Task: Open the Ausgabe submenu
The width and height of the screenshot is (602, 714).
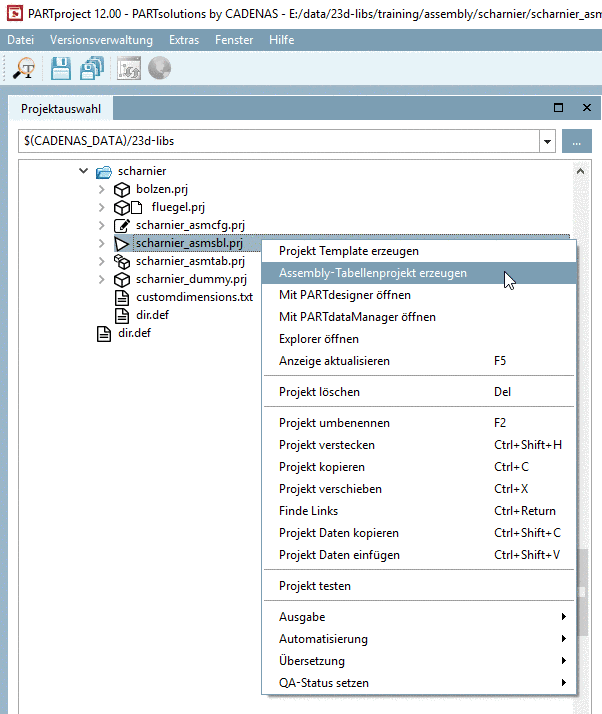Action: [x=419, y=617]
